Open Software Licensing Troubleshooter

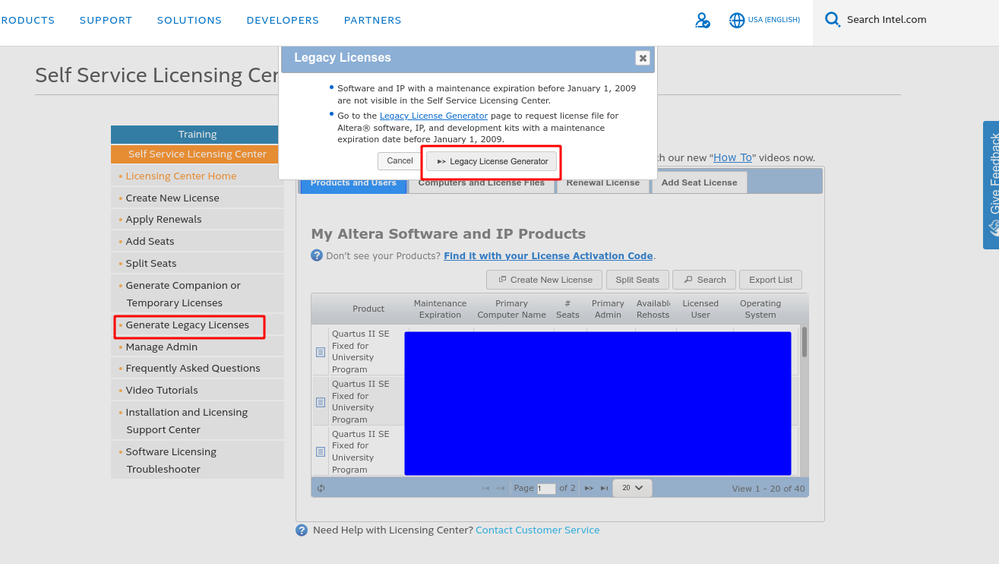(171, 460)
